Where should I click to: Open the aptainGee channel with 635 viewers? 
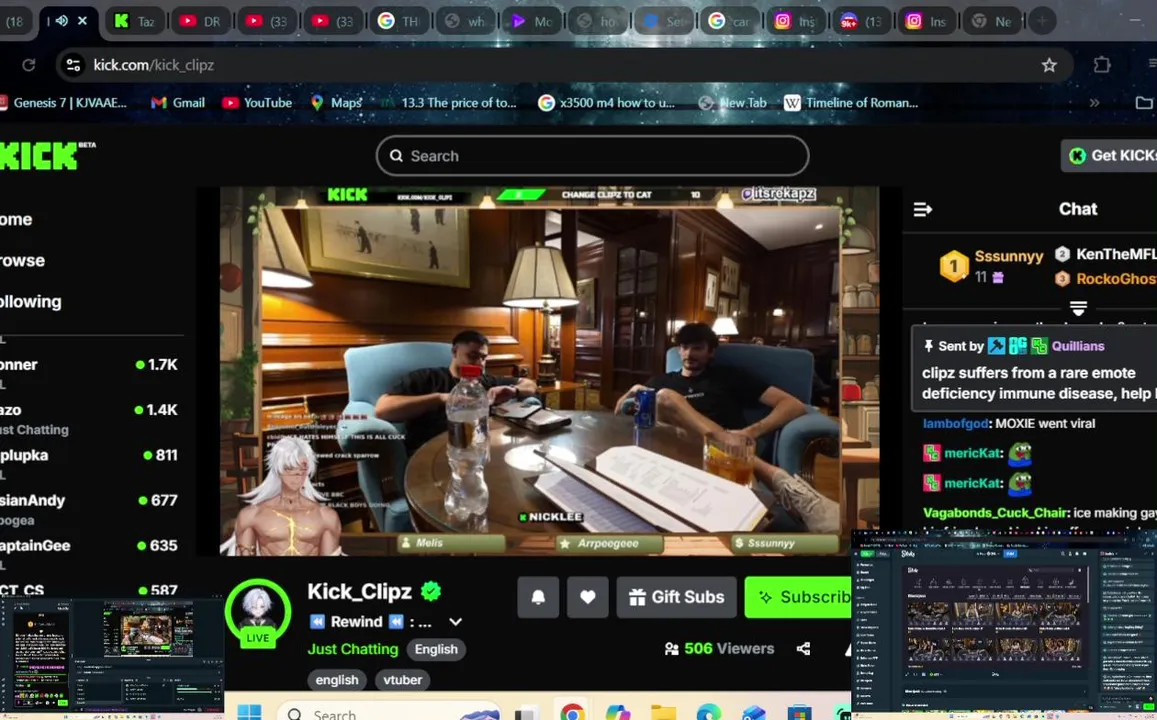tap(90, 546)
